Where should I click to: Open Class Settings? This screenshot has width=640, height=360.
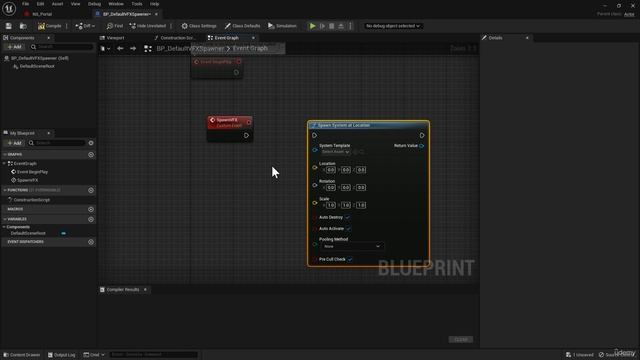tap(199, 26)
